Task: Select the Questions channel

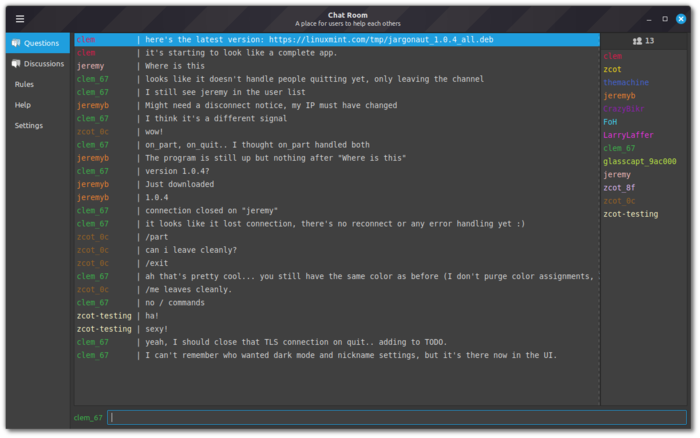Action: pos(42,43)
